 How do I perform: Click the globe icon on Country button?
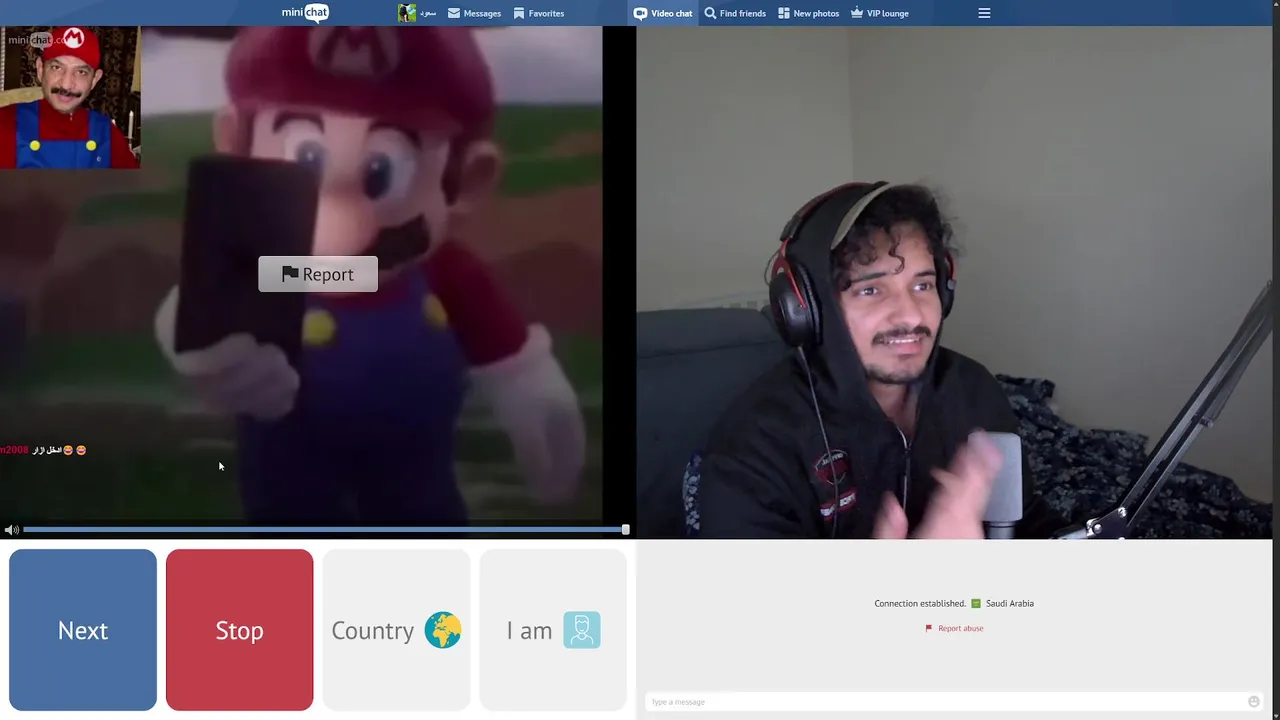pos(443,630)
